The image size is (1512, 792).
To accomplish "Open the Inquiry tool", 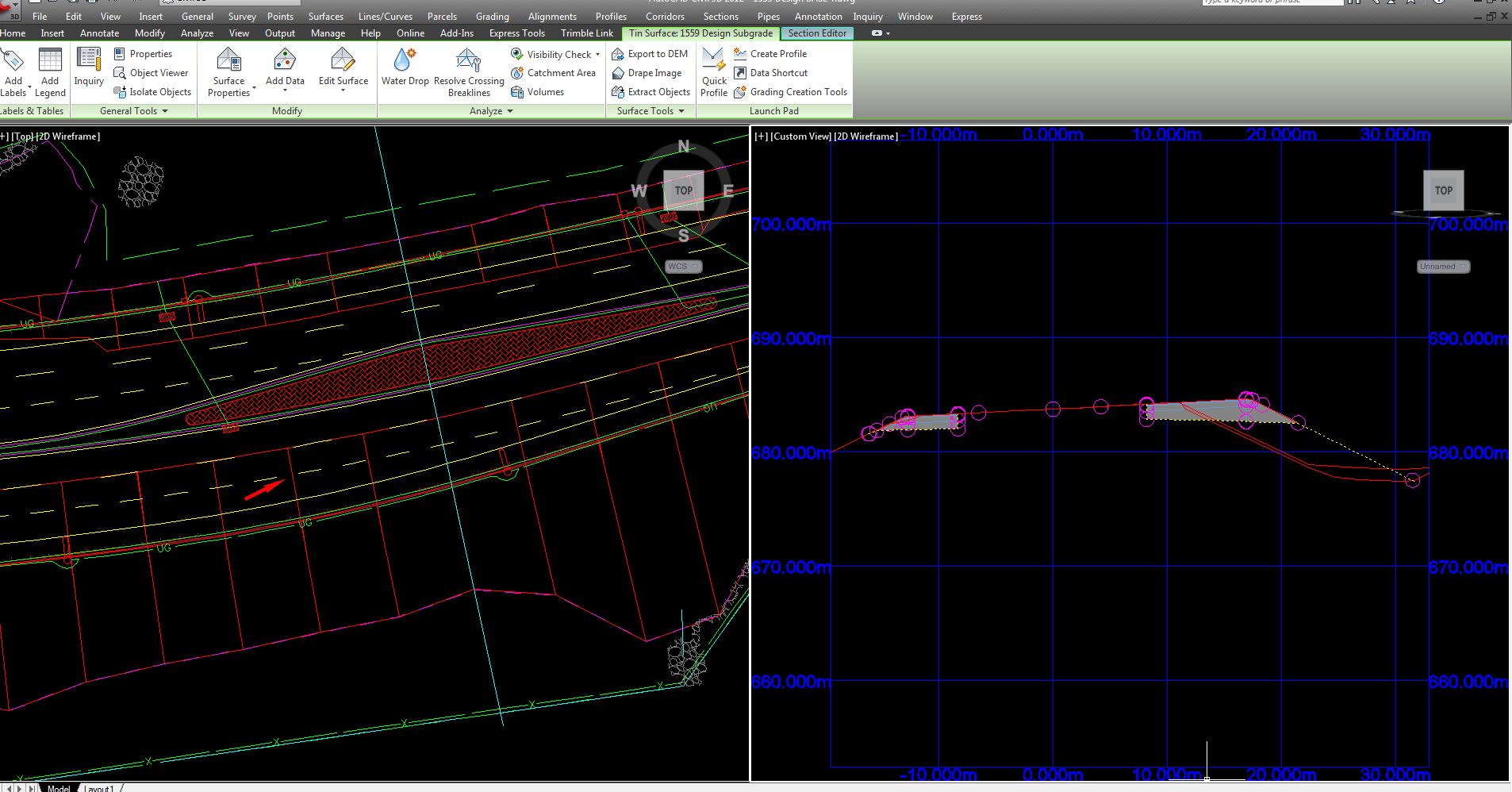I will (x=89, y=67).
